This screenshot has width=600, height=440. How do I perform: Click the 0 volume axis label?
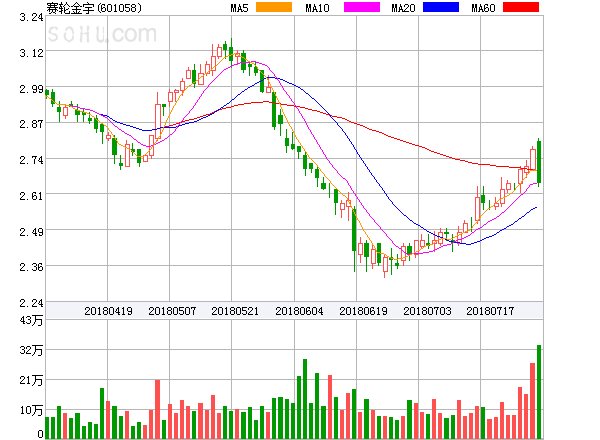pos(40,434)
